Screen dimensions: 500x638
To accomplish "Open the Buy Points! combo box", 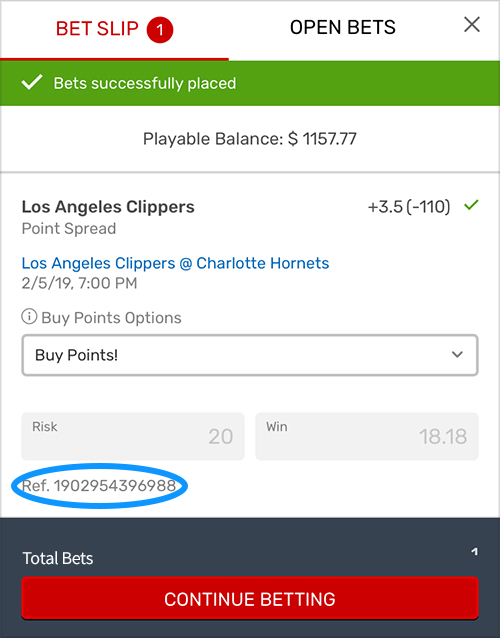I will coord(250,355).
